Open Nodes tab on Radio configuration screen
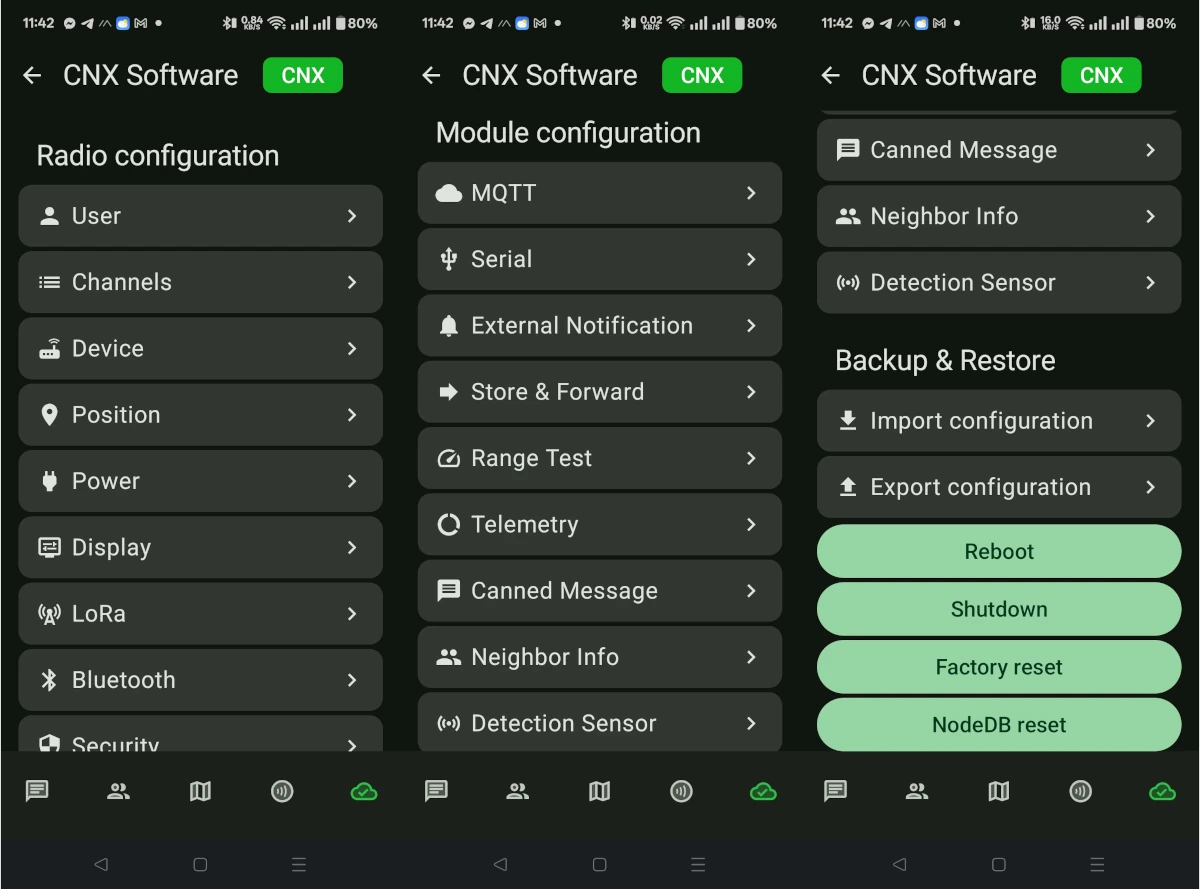Screen dimensions: 1200x889 click(x=118, y=792)
